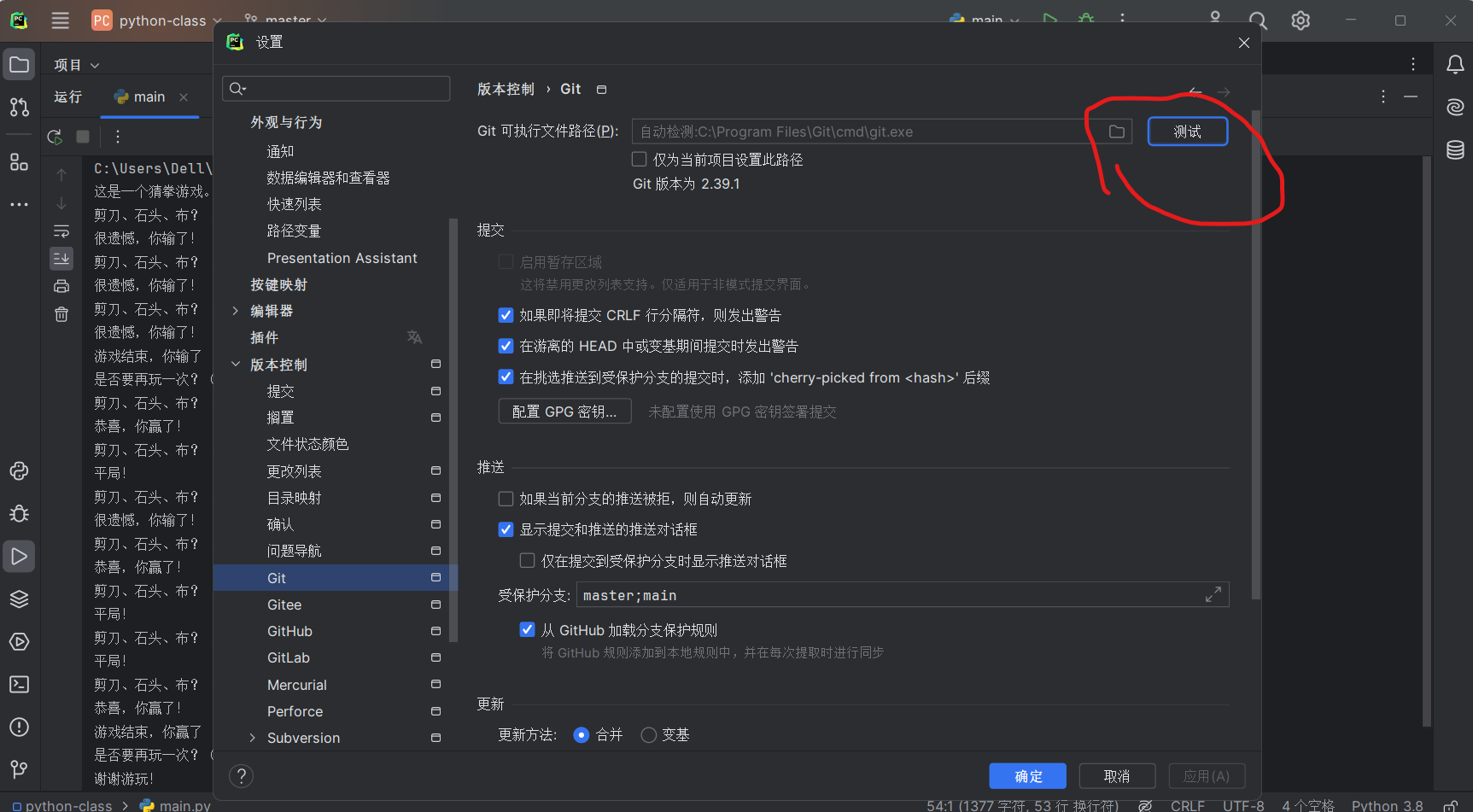Open Python Packages tool window

point(19,471)
